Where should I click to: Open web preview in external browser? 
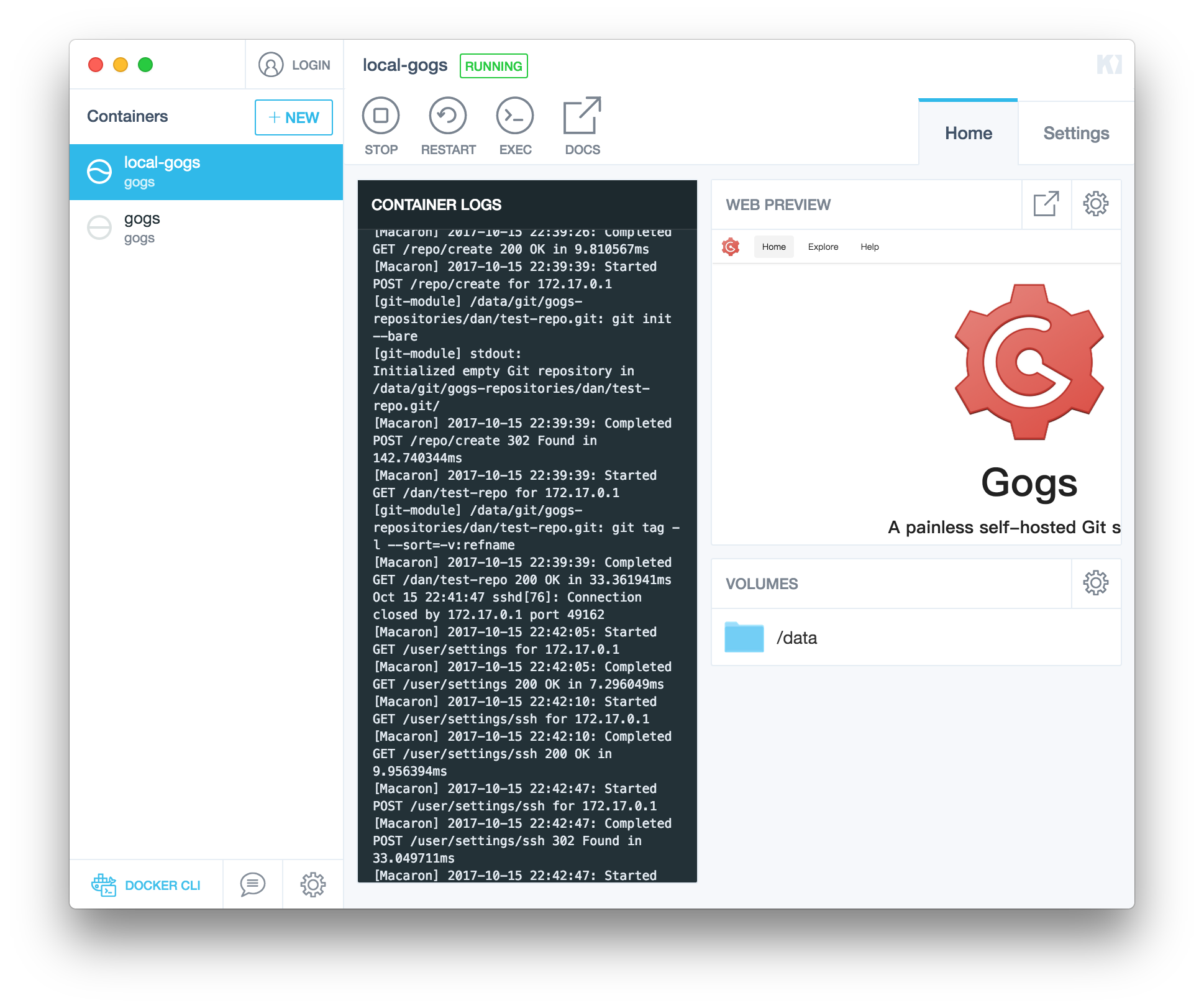tap(1046, 204)
